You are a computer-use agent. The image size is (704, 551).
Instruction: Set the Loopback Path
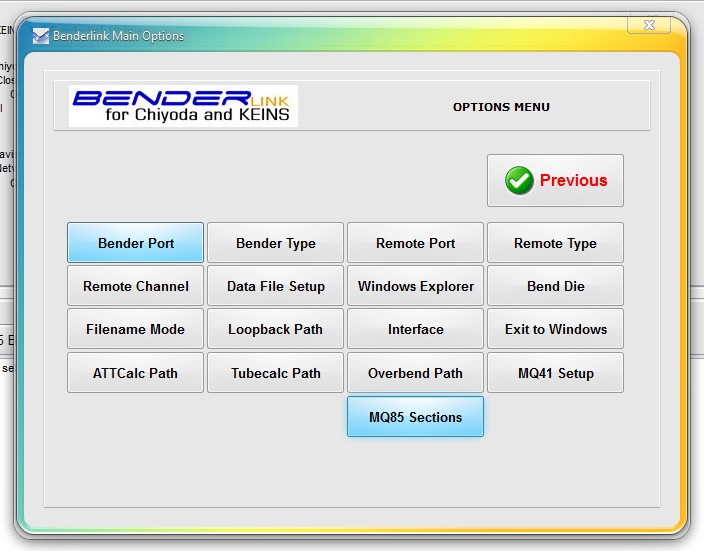coord(275,329)
